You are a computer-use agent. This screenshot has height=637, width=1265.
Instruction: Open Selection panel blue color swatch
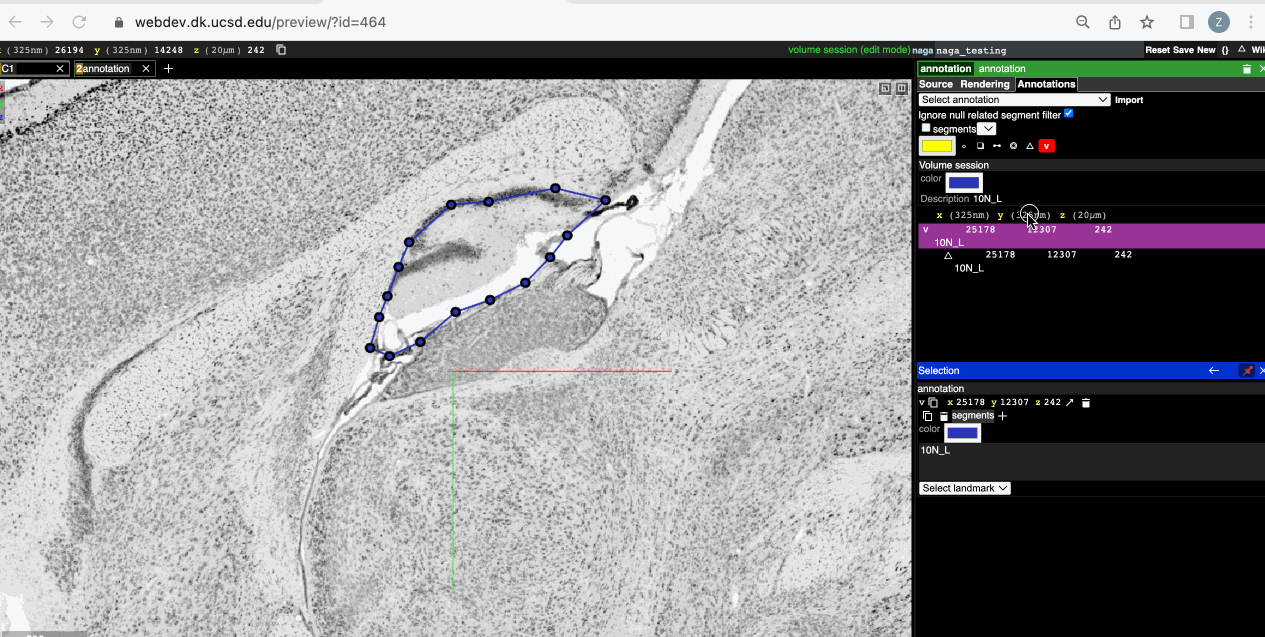coord(962,432)
